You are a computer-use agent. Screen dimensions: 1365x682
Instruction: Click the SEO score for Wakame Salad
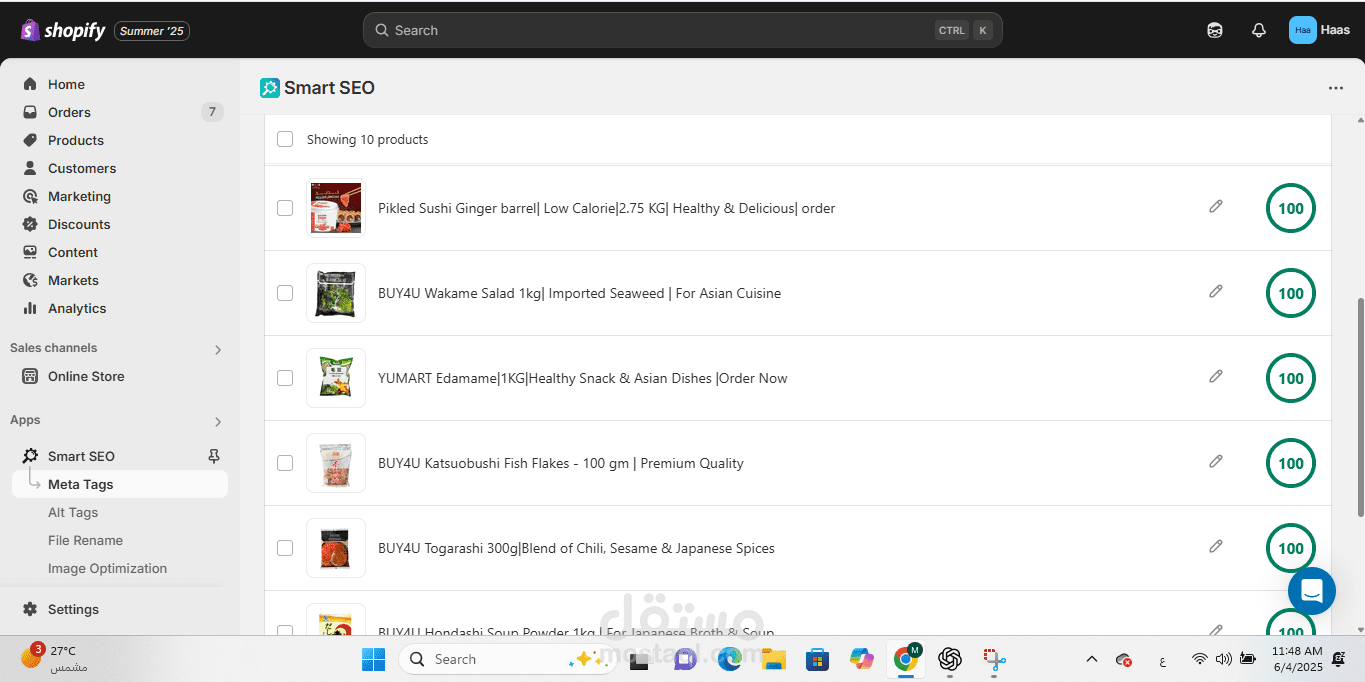[x=1291, y=293]
